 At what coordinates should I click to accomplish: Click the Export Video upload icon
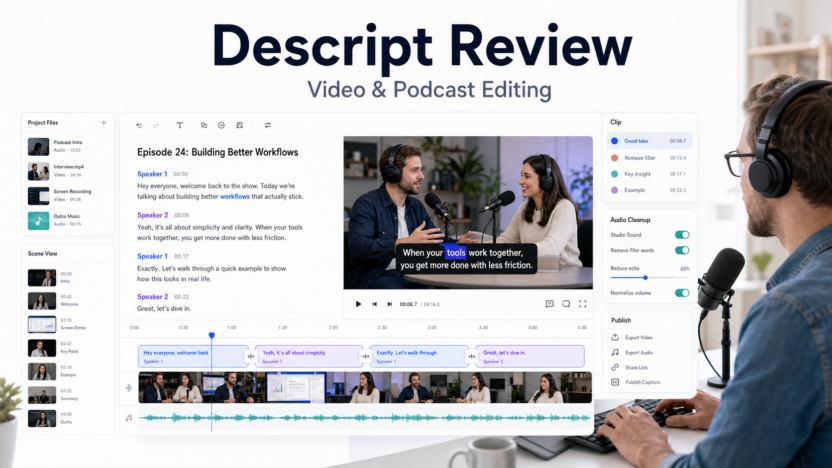click(615, 337)
